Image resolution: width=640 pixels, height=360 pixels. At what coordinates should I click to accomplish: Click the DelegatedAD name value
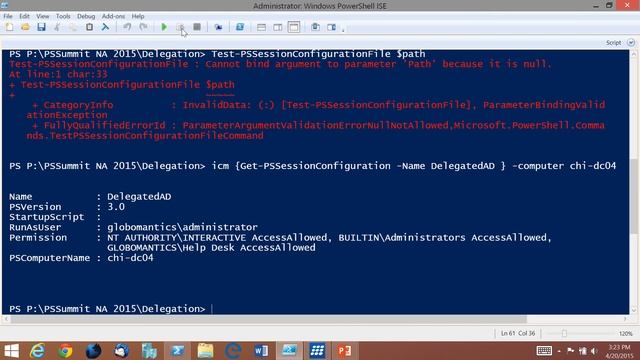coord(139,197)
